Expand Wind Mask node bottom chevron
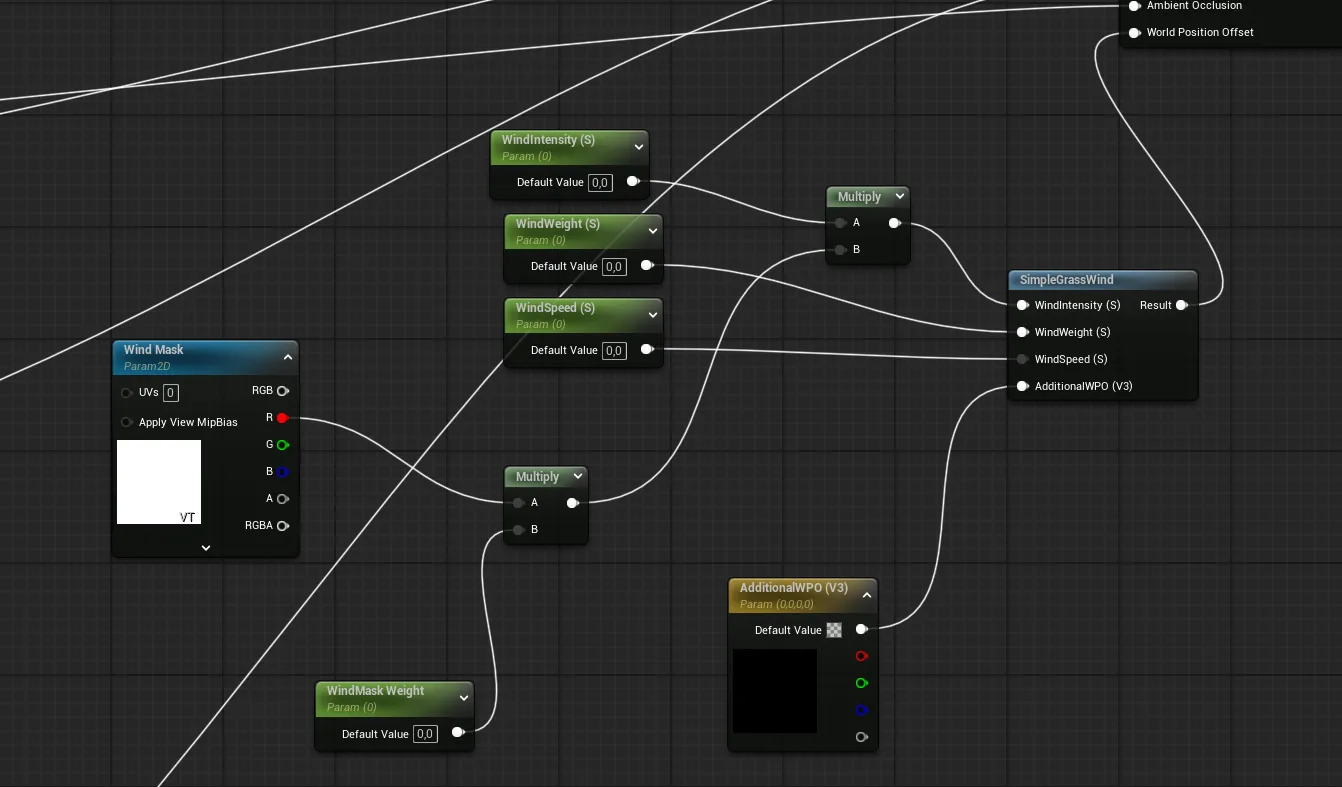Viewport: 1342px width, 787px height. 206,548
